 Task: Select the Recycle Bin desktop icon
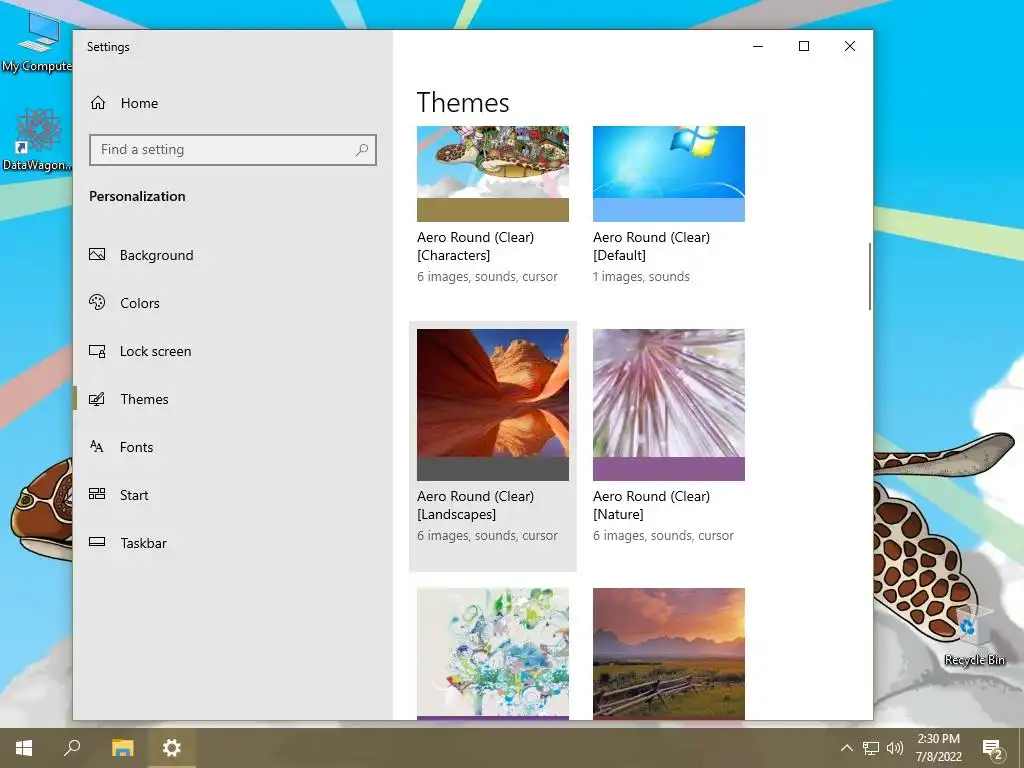pyautogui.click(x=974, y=635)
